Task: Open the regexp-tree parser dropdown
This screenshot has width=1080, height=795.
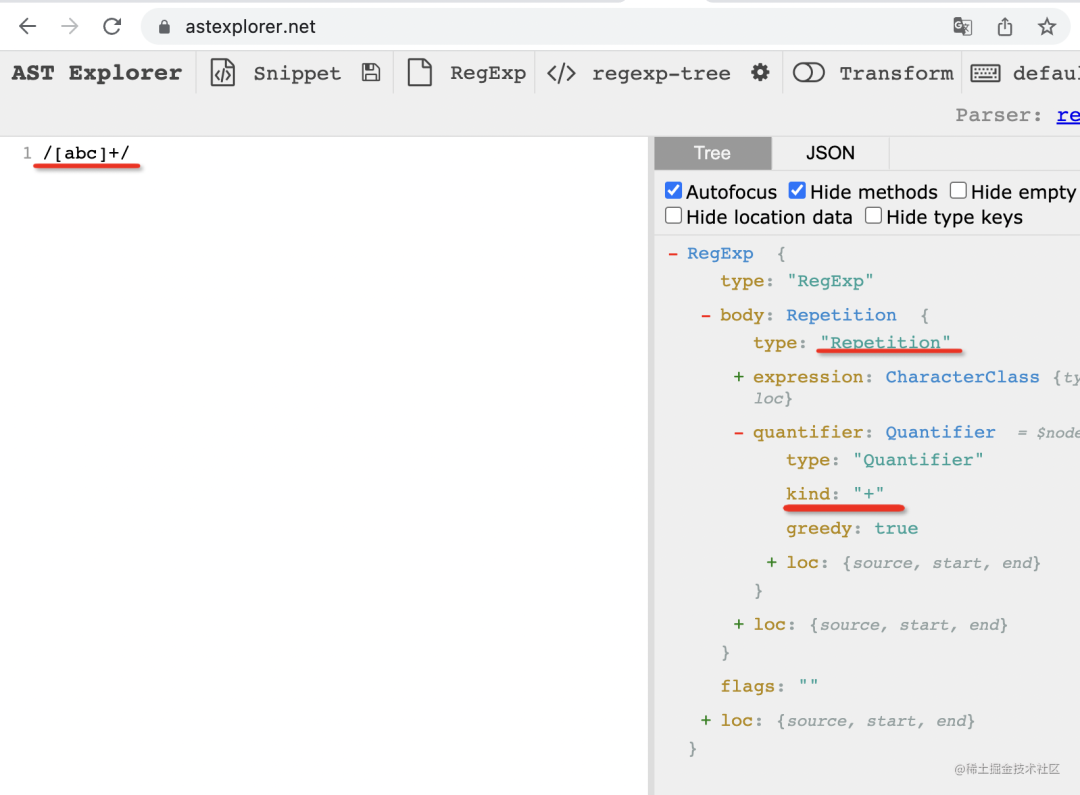Action: pyautogui.click(x=661, y=73)
